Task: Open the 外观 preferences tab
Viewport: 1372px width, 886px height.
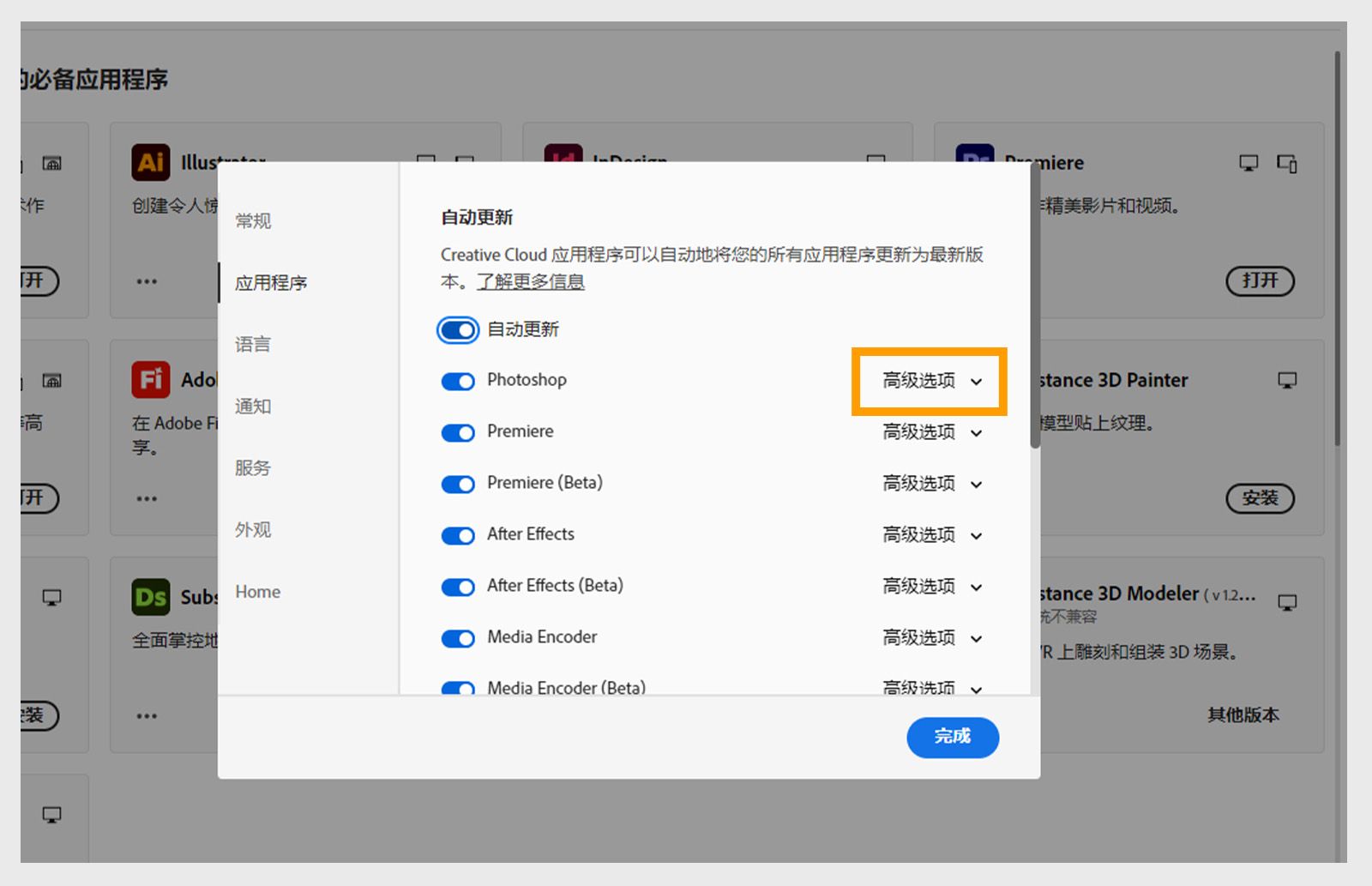Action: pos(253,530)
